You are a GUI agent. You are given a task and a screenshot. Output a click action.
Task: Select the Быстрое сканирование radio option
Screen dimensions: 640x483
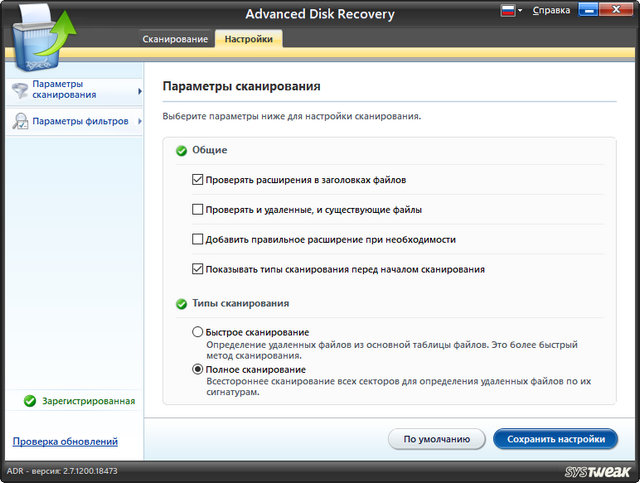(x=197, y=332)
